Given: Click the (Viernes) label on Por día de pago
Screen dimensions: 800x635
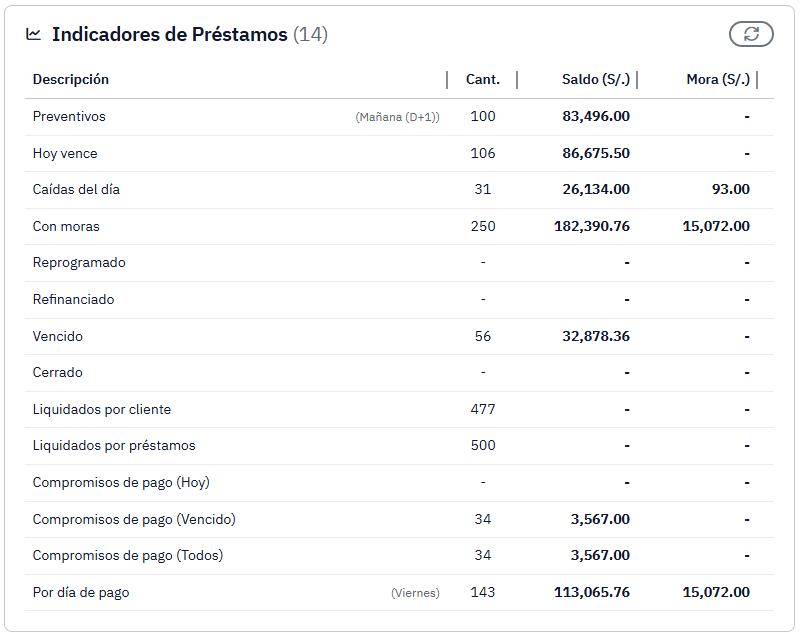Looking at the screenshot, I should (x=414, y=592).
